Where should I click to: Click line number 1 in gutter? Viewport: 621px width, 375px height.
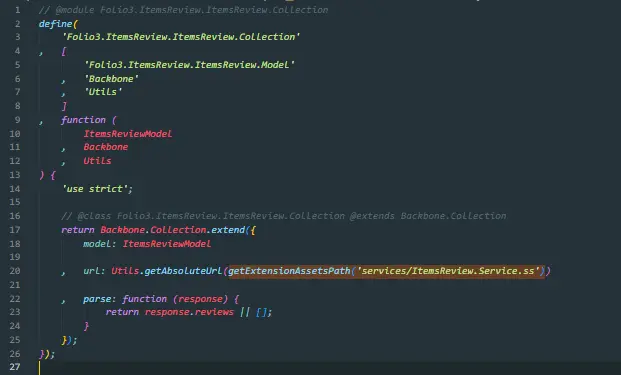pos(17,10)
